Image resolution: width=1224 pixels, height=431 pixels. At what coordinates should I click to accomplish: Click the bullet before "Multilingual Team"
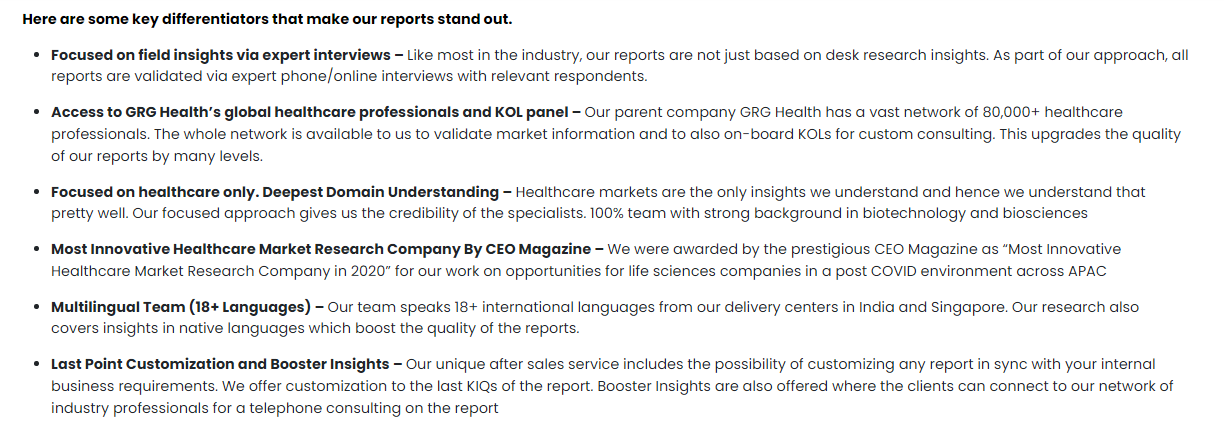[x=37, y=308]
